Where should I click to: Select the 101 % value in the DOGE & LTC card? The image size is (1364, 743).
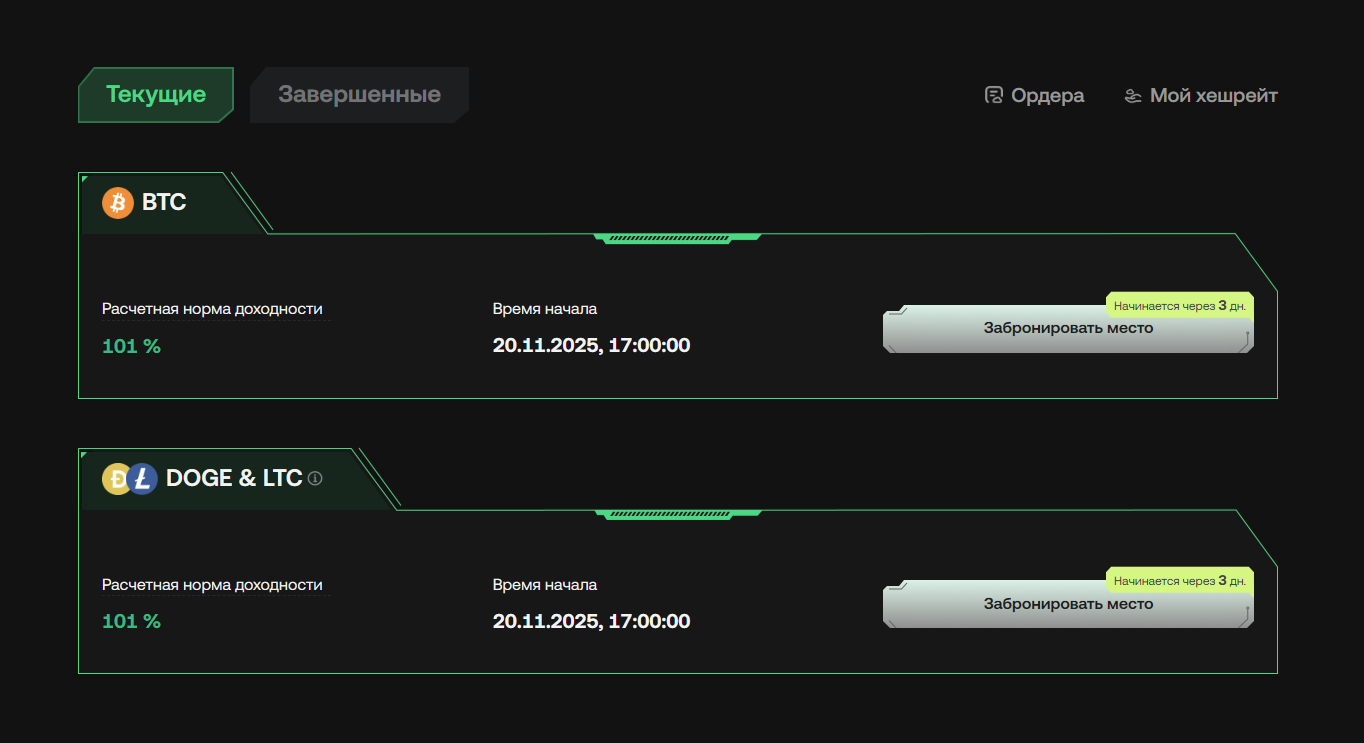coord(131,621)
